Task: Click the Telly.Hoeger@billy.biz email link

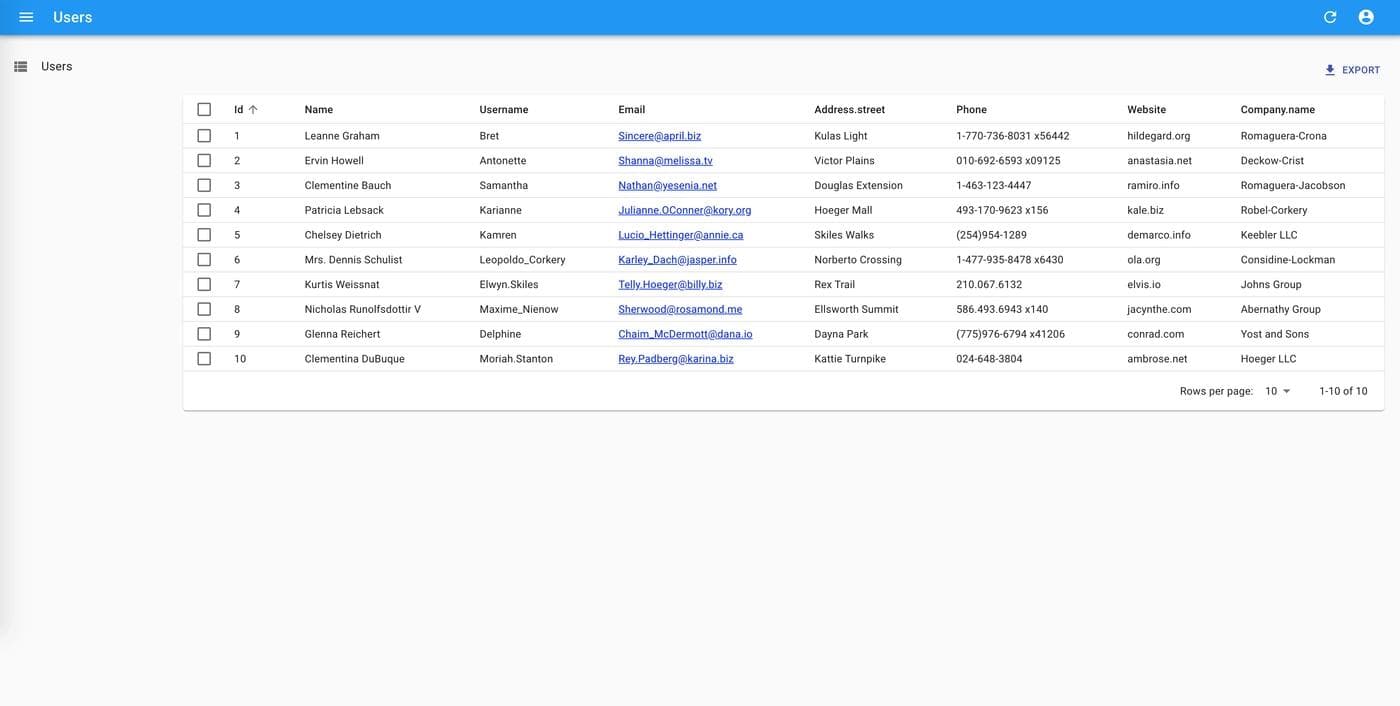Action: (x=670, y=285)
